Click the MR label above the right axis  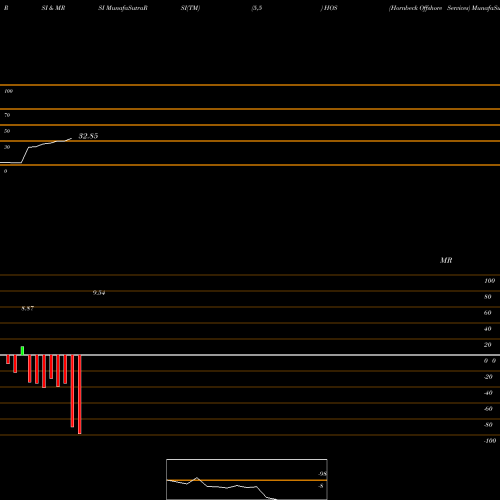pyautogui.click(x=446, y=260)
